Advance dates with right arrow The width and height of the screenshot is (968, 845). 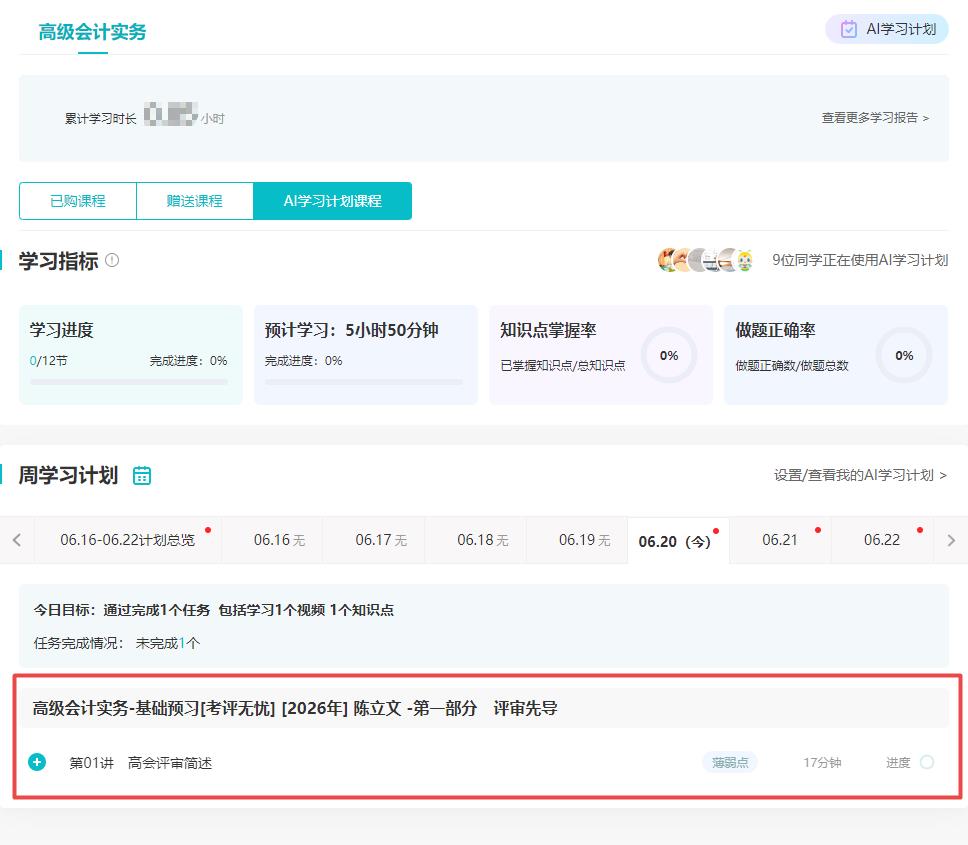(950, 540)
